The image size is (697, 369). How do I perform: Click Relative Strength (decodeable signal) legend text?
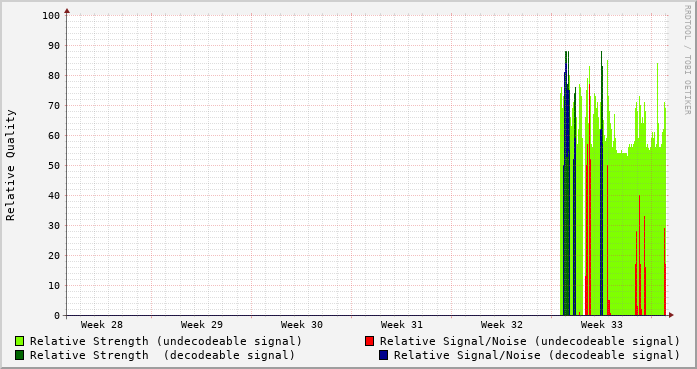point(163,355)
